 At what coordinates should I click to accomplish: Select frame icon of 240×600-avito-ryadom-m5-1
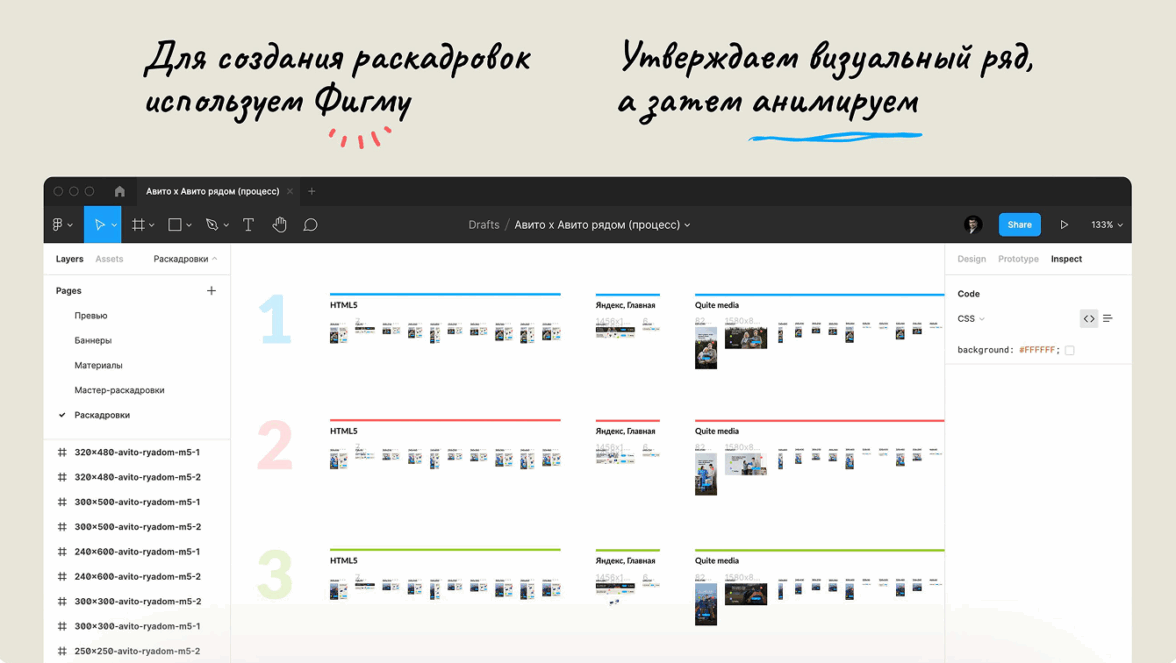pyautogui.click(x=62, y=551)
